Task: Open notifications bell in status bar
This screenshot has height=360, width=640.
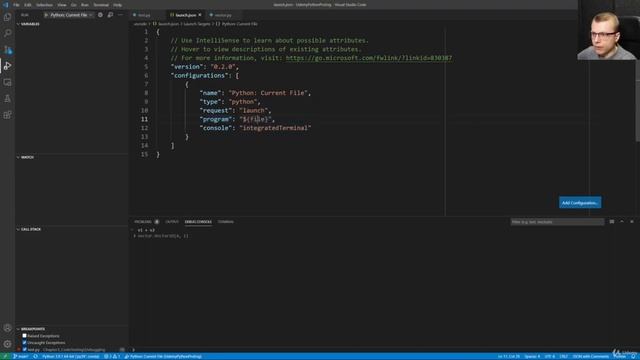Action: pos(633,357)
